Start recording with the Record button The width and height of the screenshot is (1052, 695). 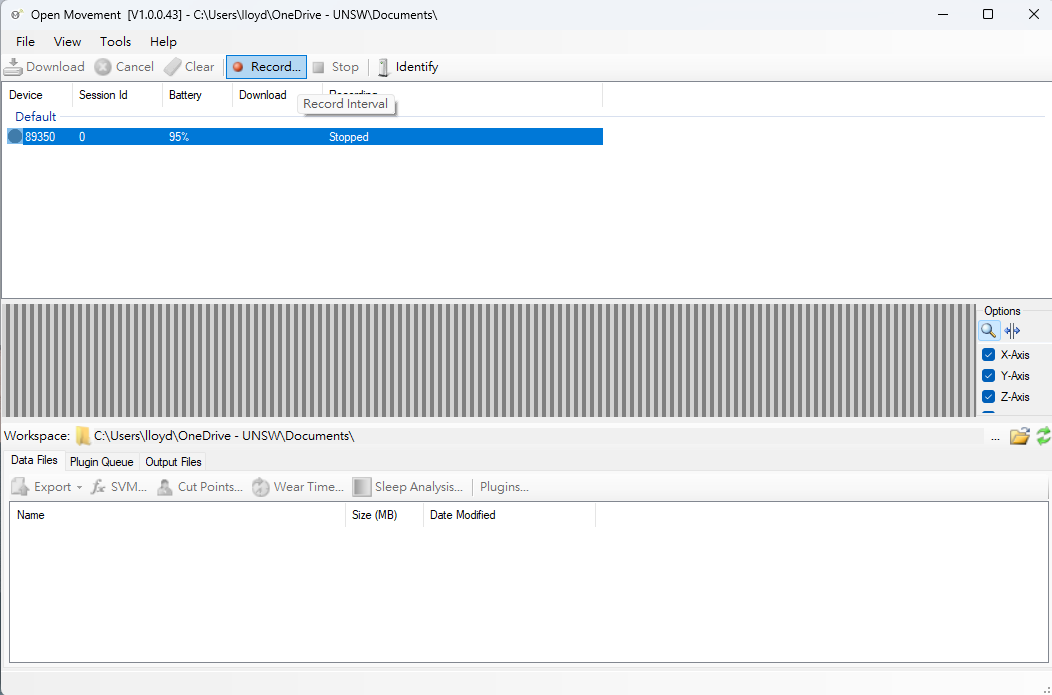point(266,66)
